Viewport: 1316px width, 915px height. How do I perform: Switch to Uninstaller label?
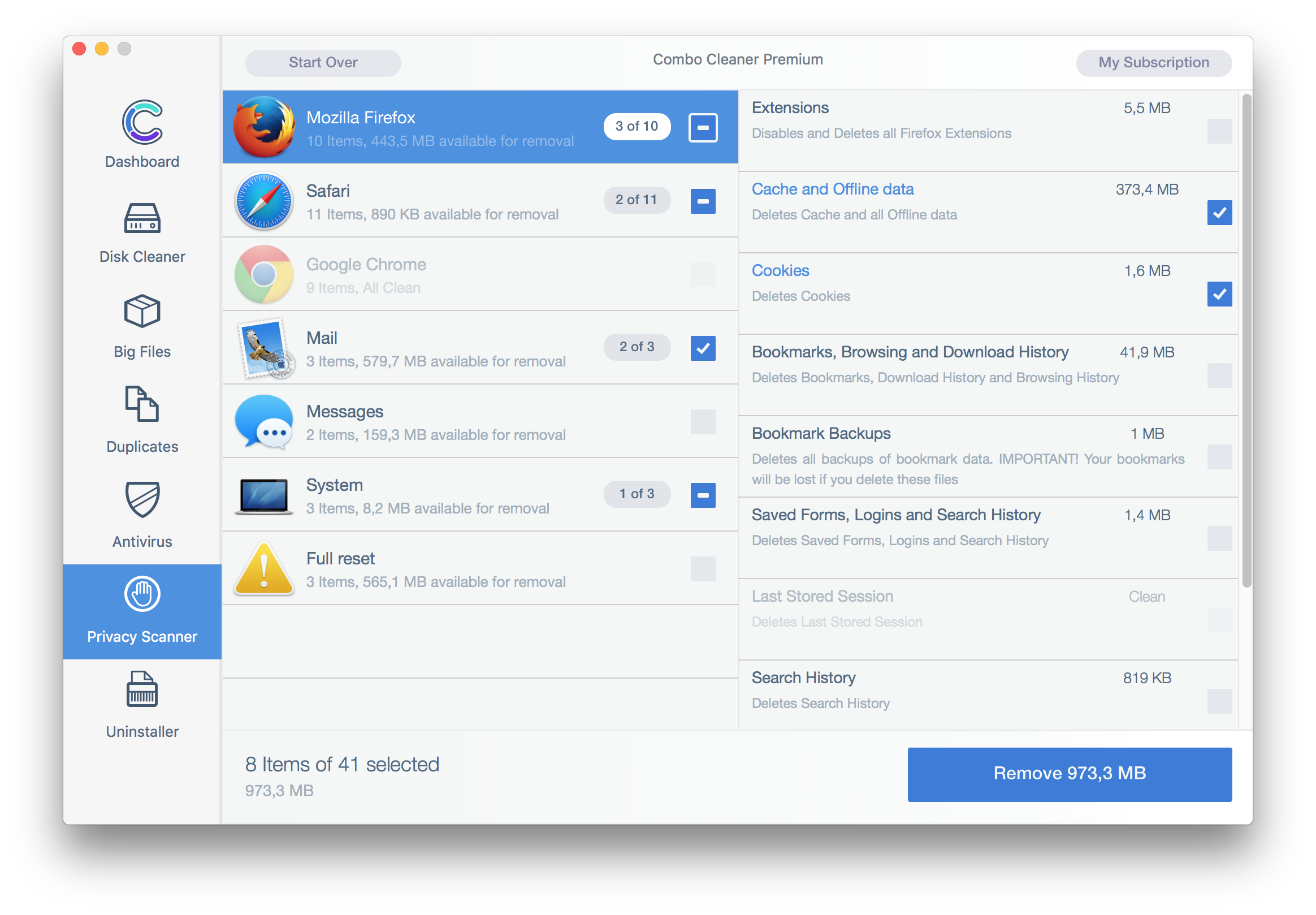point(142,732)
